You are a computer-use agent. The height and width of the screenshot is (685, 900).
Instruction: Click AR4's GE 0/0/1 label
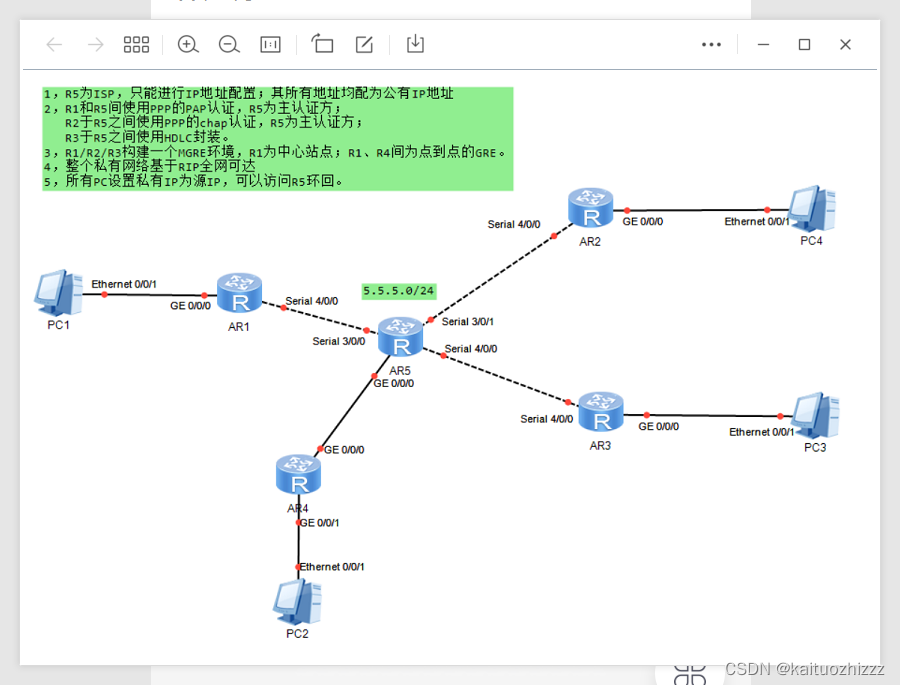320,523
